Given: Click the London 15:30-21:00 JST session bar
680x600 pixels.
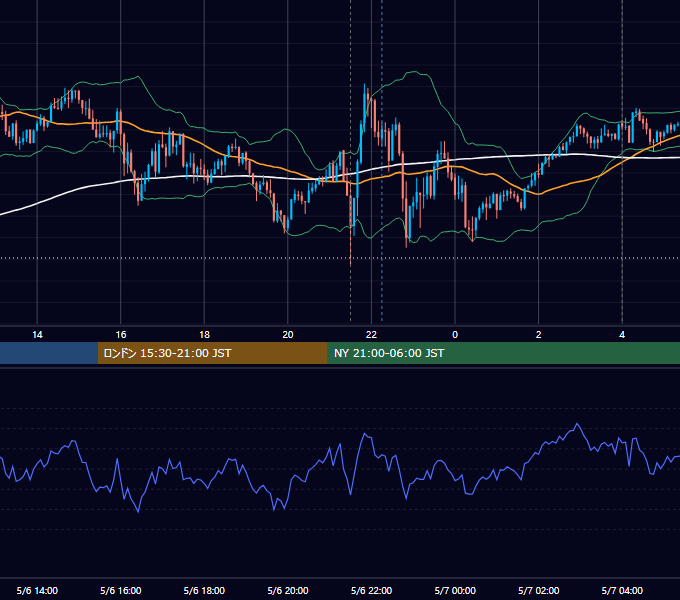Looking at the screenshot, I should coord(212,353).
